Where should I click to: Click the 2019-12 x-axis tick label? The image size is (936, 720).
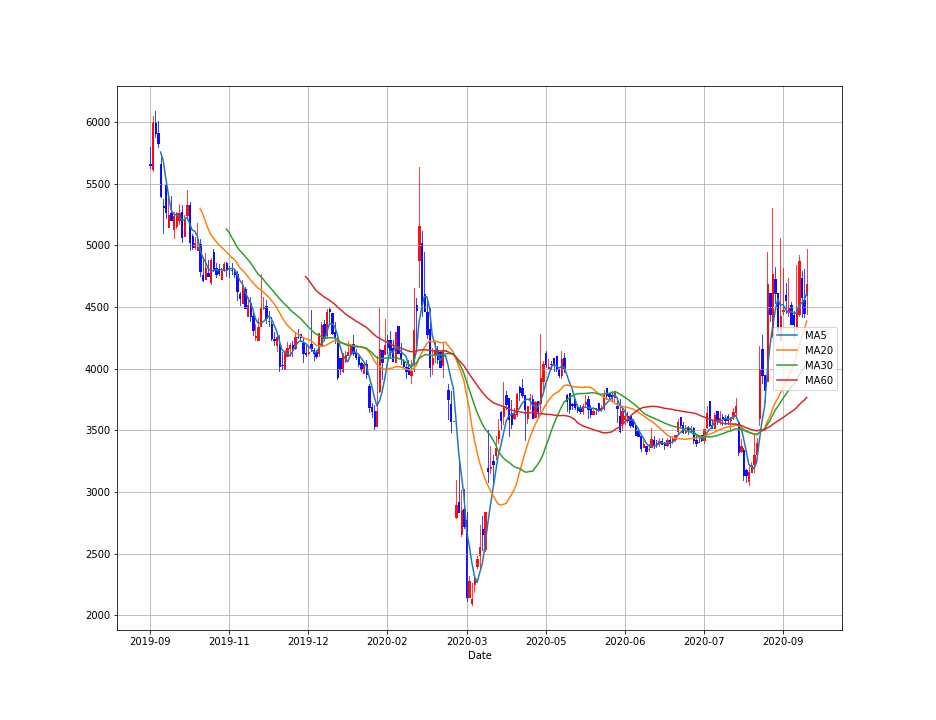click(x=308, y=642)
